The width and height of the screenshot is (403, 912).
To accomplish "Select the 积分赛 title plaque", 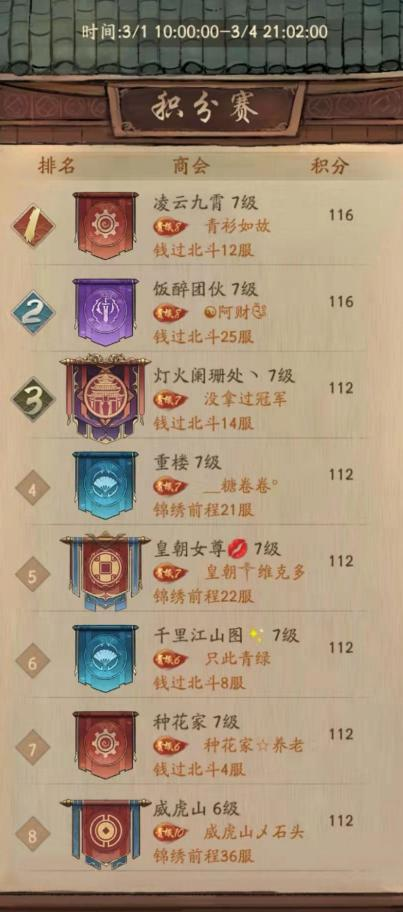I will 205,109.
